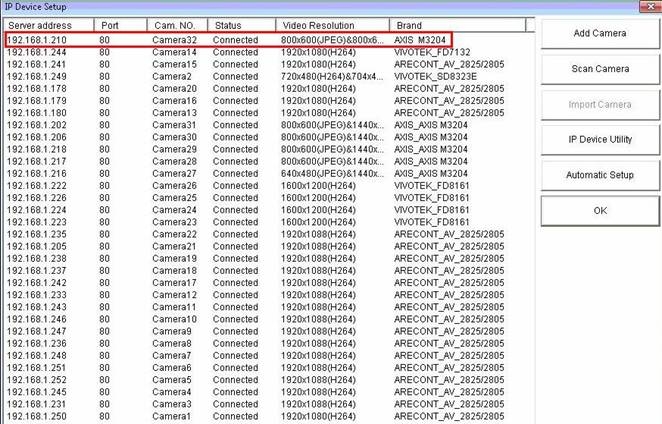Select the 192.168.1.180 server address
Screen dimensions: 662x424
click(37, 113)
